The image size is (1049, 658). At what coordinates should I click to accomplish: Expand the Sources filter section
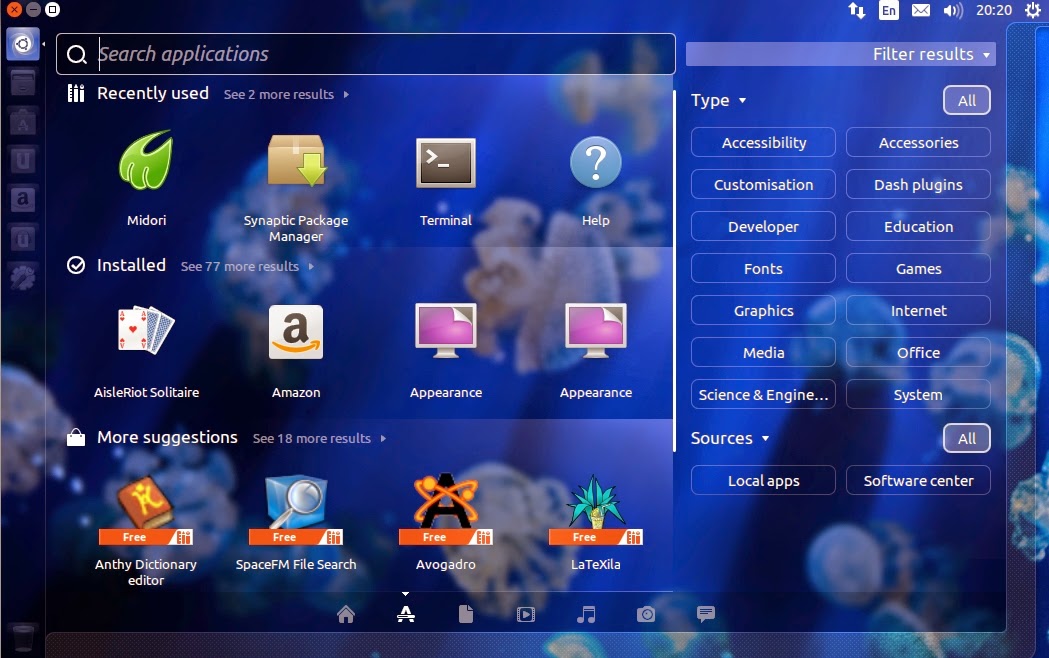[x=729, y=438]
